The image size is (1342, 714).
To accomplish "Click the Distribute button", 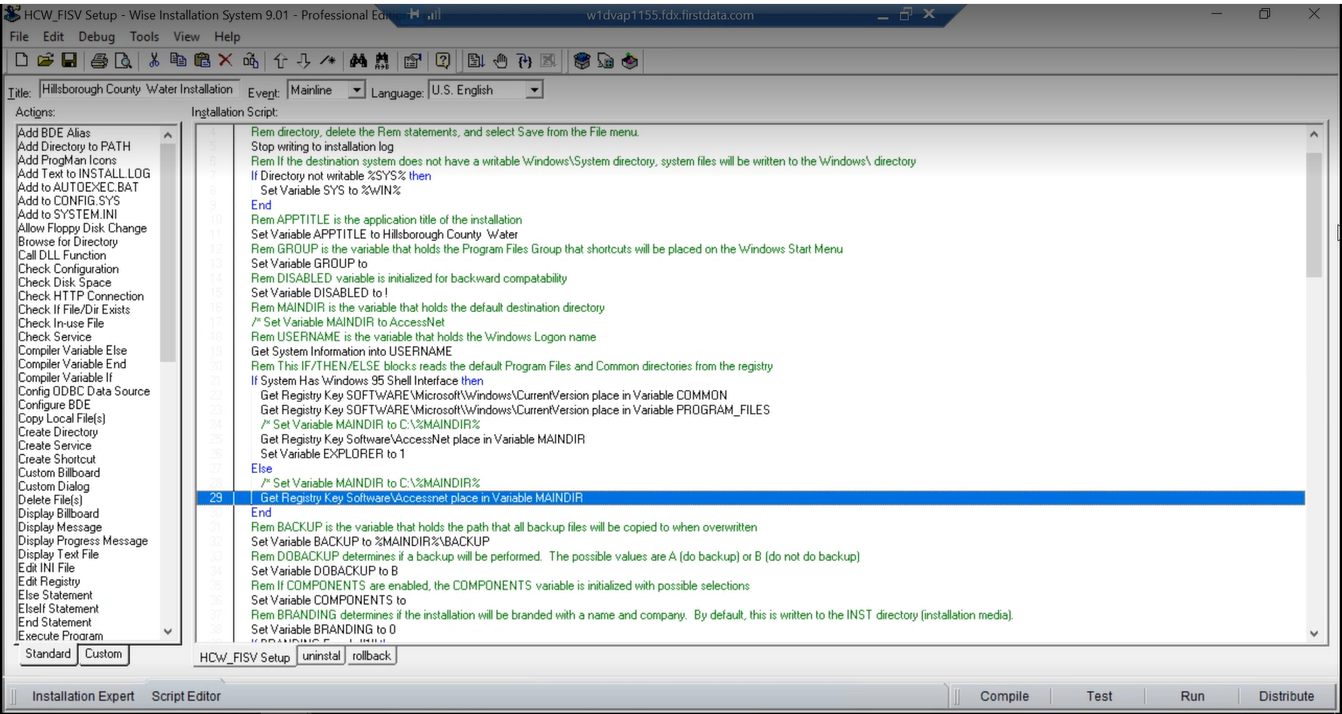I will [1287, 696].
